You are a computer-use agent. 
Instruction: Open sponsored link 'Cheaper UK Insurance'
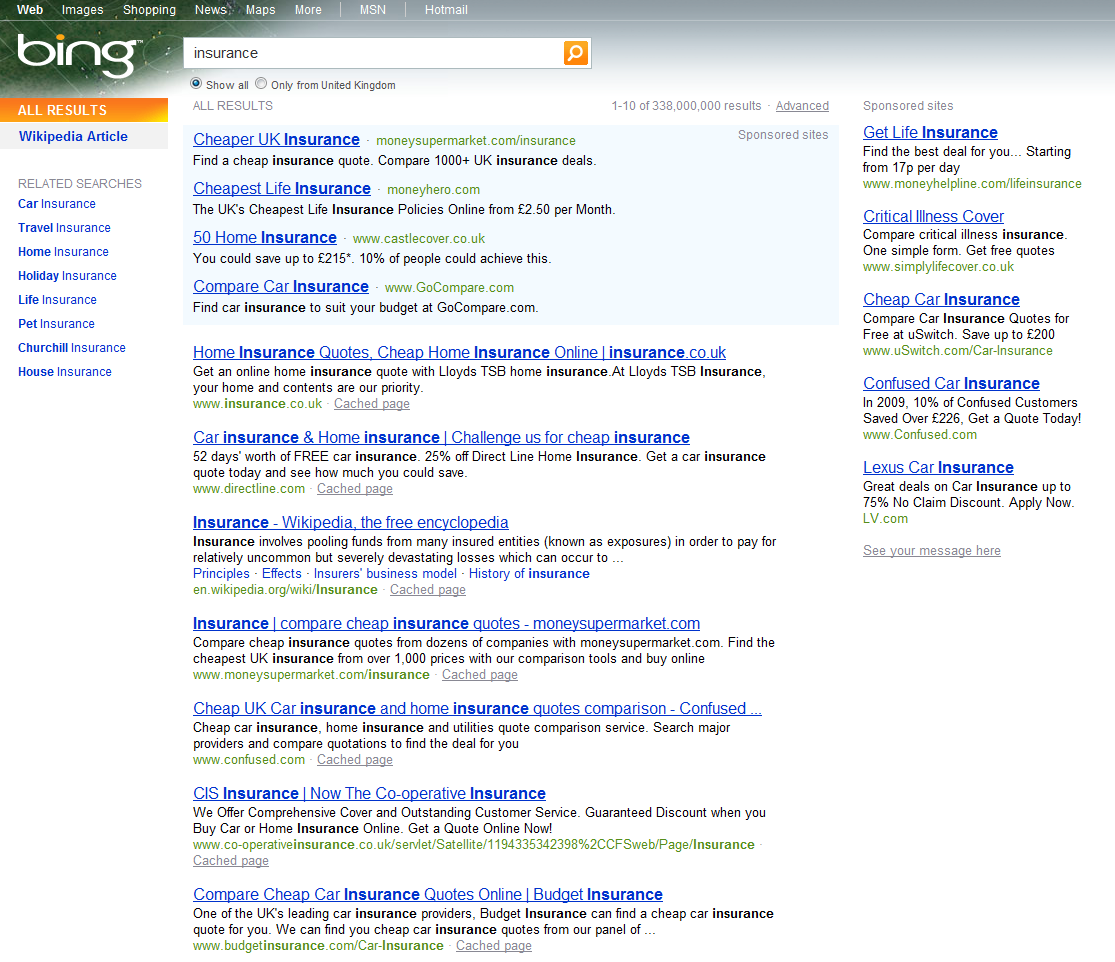(x=277, y=139)
